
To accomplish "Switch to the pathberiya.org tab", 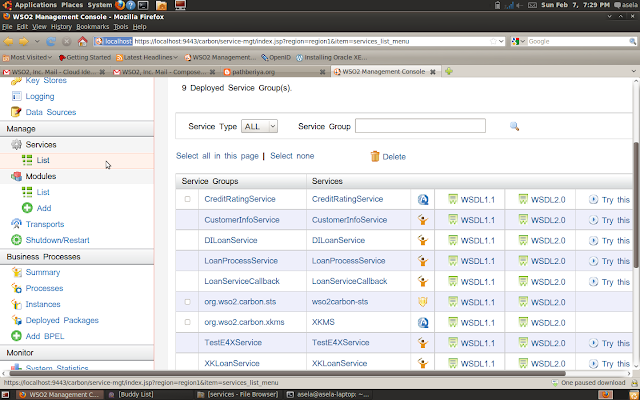I will (x=274, y=71).
